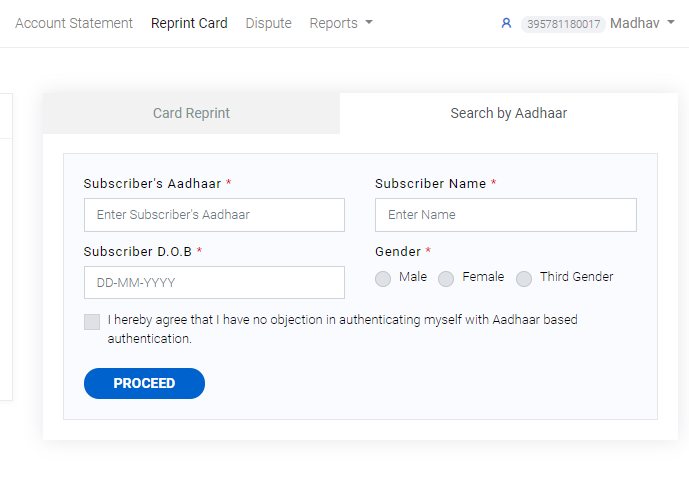Click the Madhav username label
Viewport: 689px width, 481px height.
(x=635, y=23)
